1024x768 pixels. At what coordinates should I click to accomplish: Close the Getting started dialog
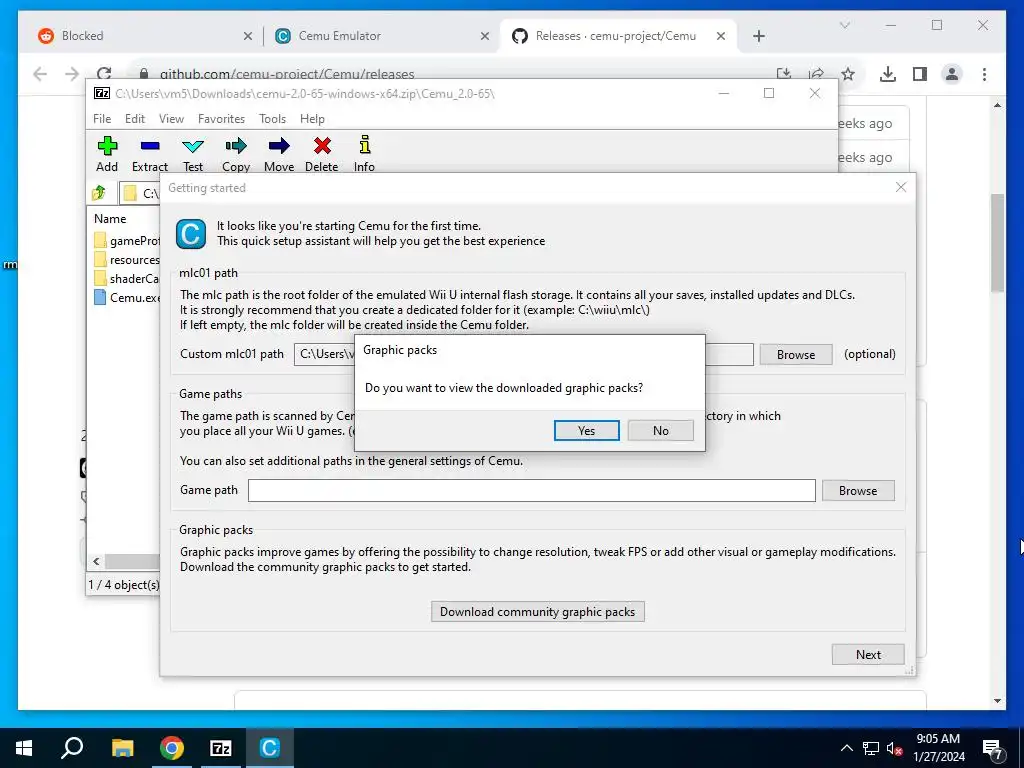point(901,187)
